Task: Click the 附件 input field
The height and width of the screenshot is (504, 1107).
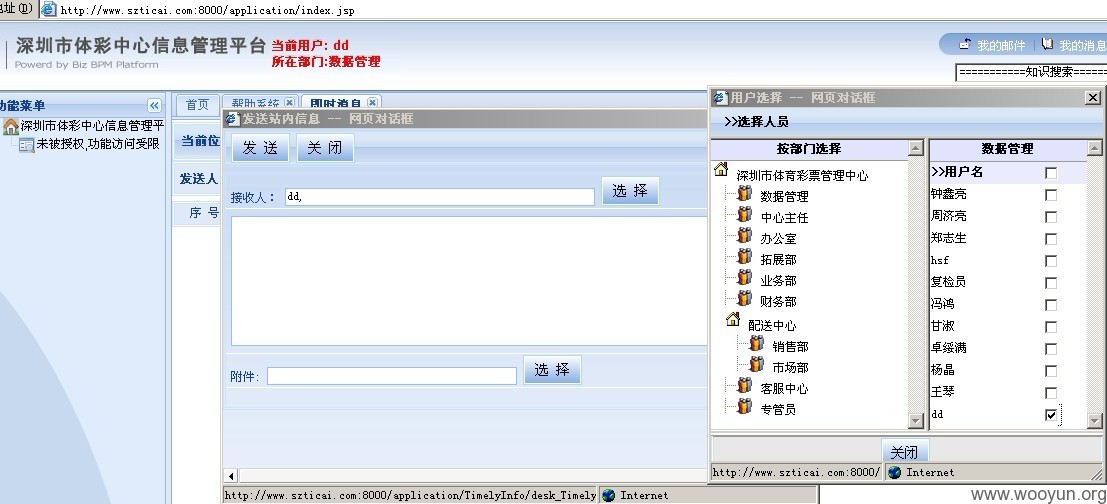Action: pyautogui.click(x=392, y=376)
